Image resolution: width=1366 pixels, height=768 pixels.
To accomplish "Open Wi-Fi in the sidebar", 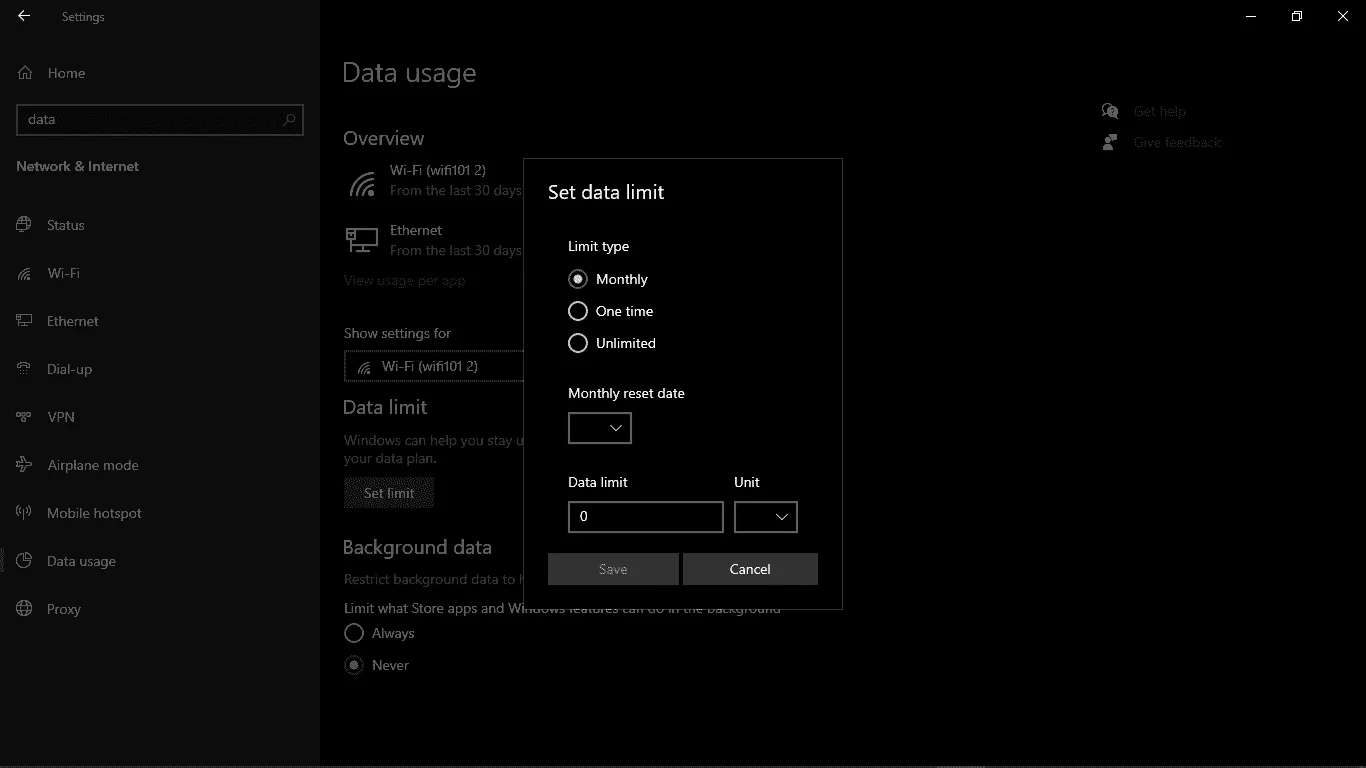I will 63,273.
